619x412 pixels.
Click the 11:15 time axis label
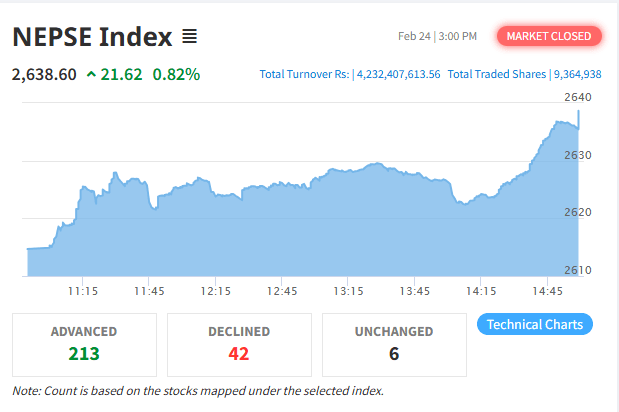click(x=82, y=291)
